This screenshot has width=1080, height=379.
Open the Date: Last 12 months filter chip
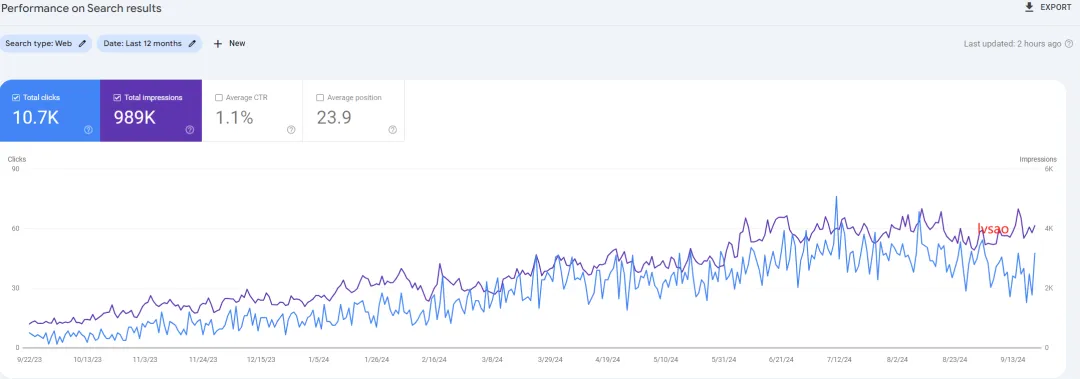click(x=149, y=43)
